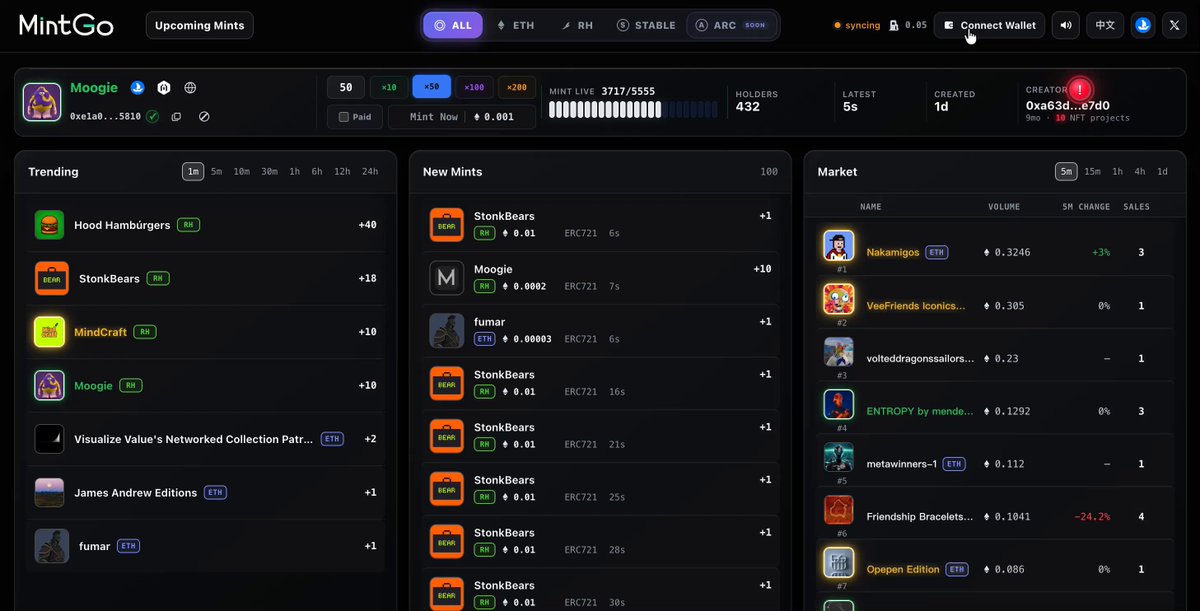1200x611 pixels.
Task: Click the James Andrew Editions thumbnail
Action: (49, 492)
